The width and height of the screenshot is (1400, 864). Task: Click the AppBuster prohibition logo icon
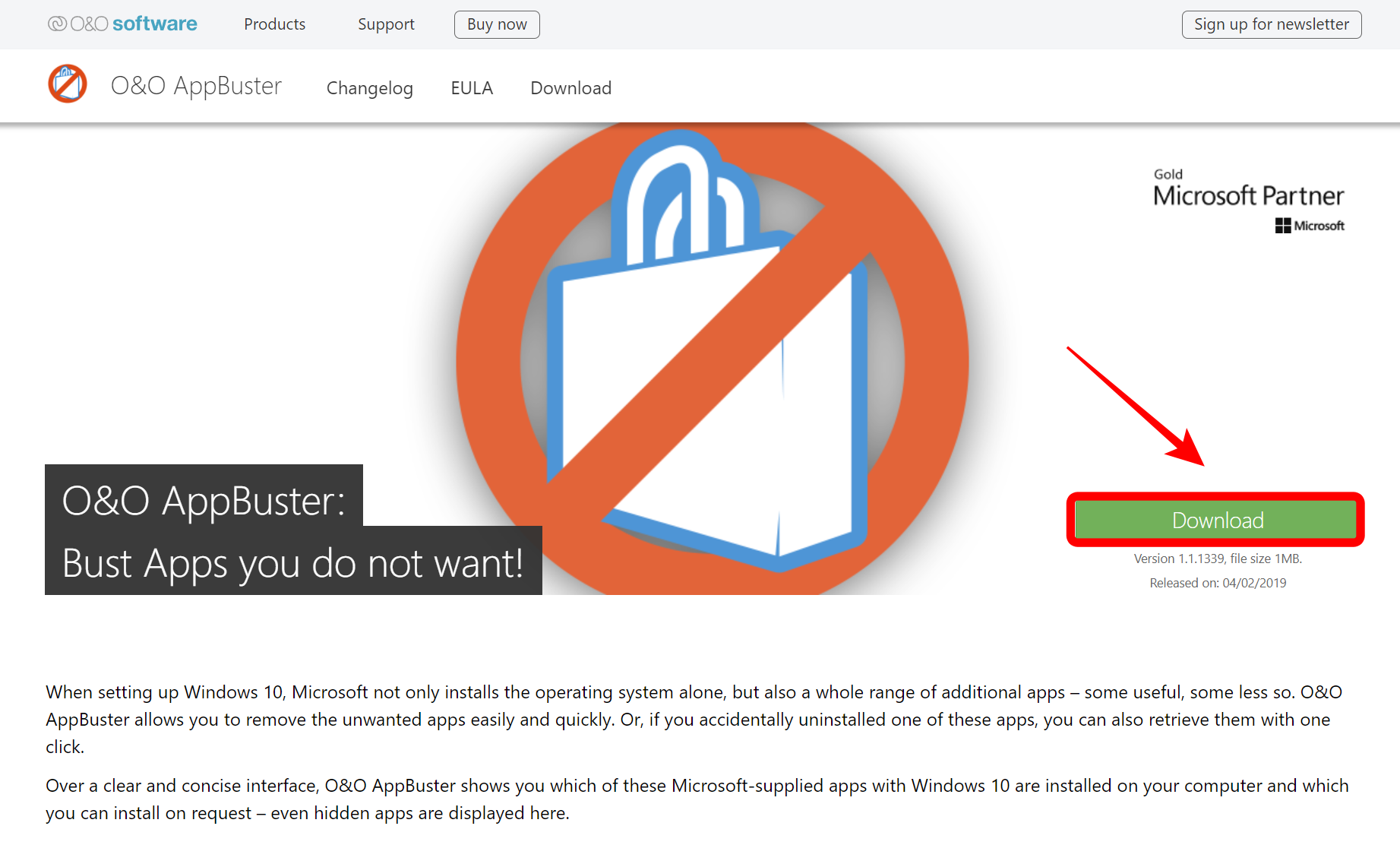click(x=68, y=84)
